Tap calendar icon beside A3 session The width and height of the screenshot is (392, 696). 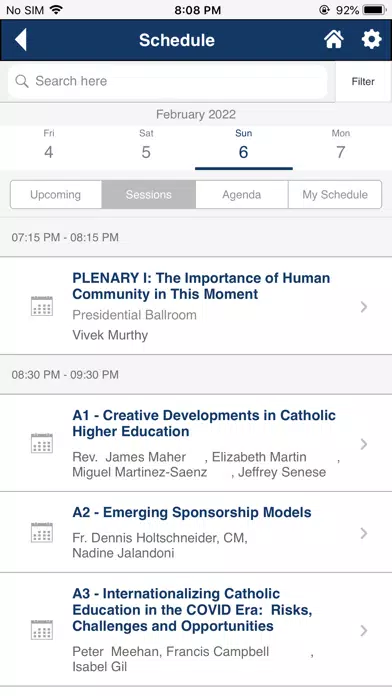(x=42, y=630)
